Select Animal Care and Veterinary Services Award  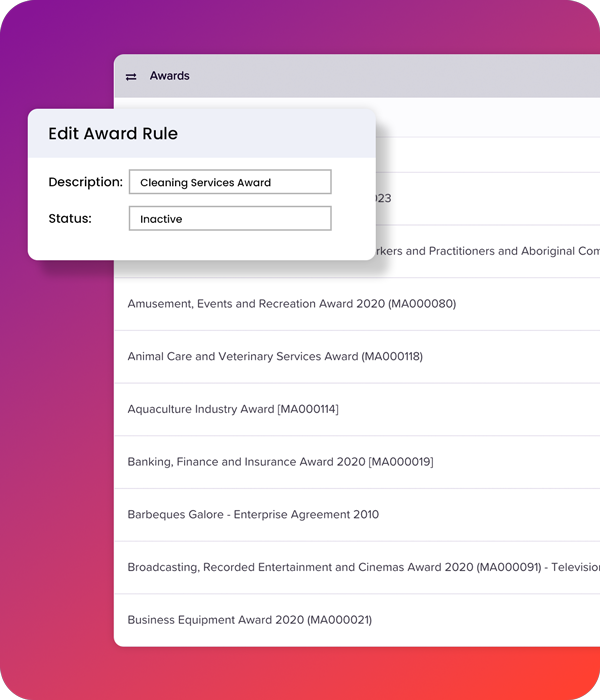pos(274,356)
